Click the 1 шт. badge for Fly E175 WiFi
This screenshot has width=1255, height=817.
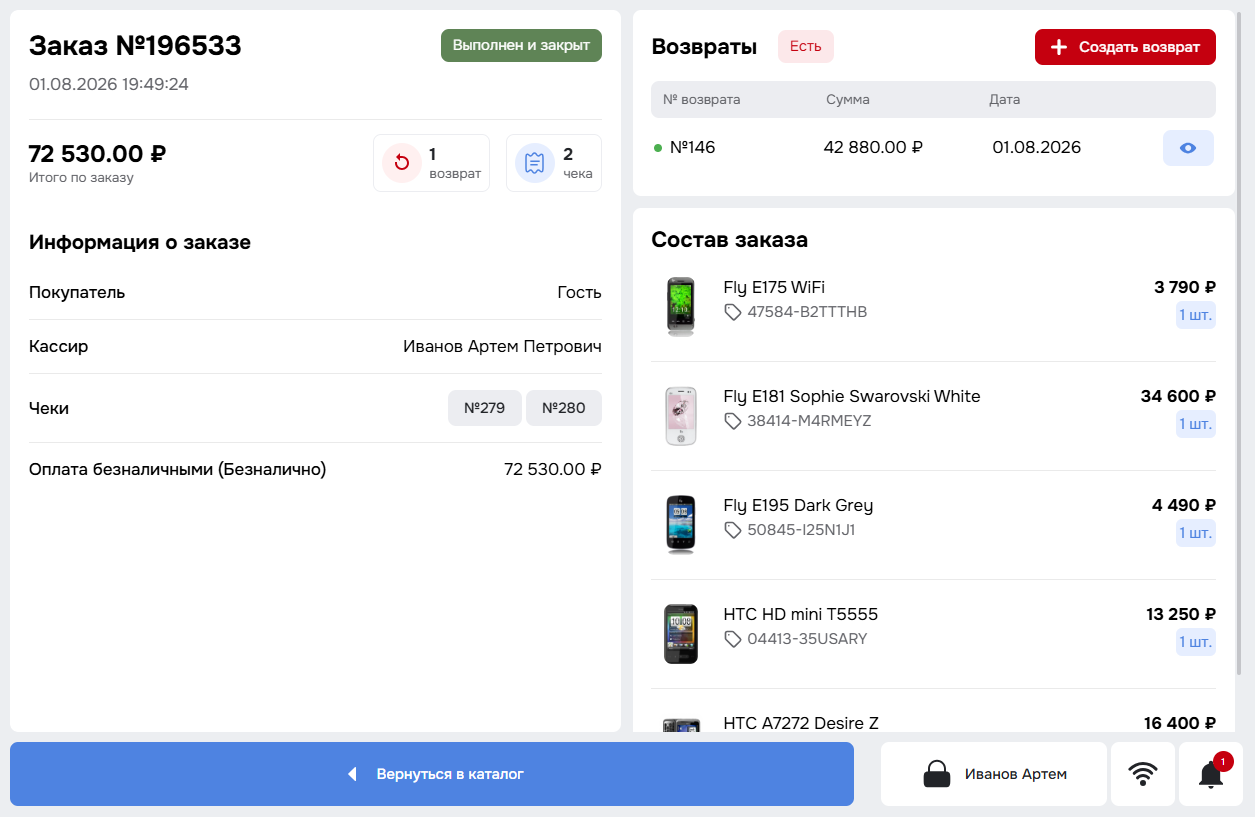click(x=1196, y=315)
